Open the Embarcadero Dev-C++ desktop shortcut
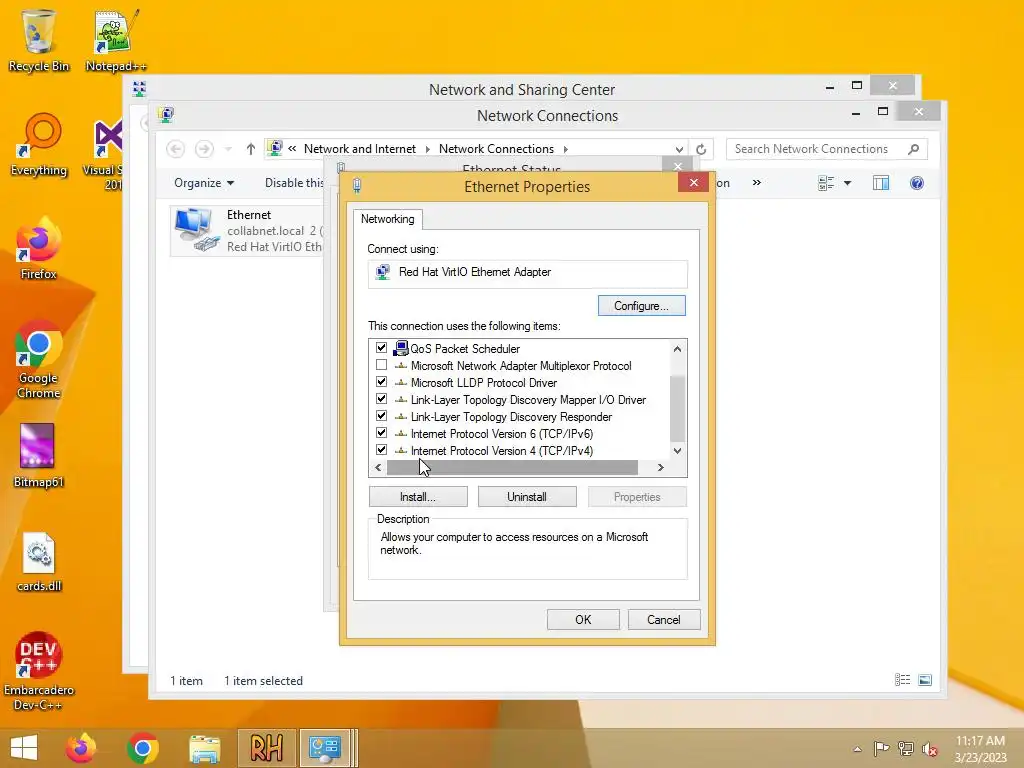This screenshot has height=768, width=1024. tap(38, 672)
